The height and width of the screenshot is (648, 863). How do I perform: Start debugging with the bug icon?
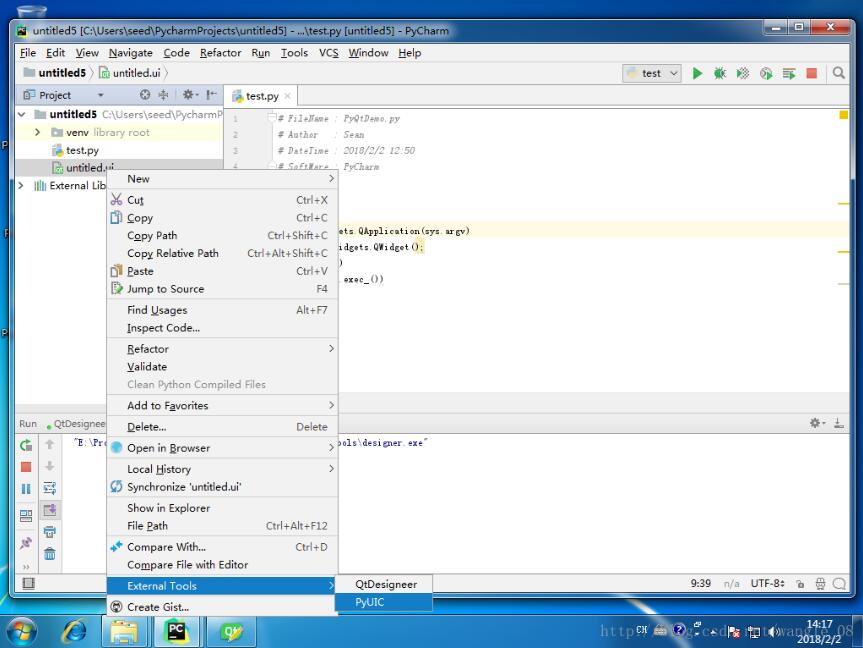[x=718, y=72]
